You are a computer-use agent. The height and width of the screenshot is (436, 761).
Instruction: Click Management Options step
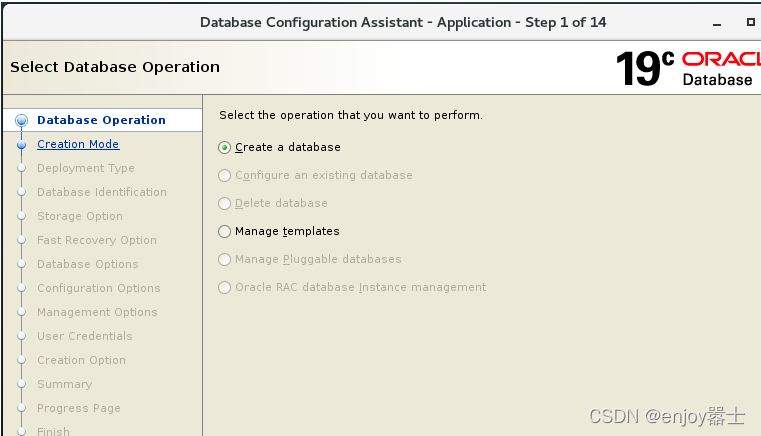[x=97, y=312]
